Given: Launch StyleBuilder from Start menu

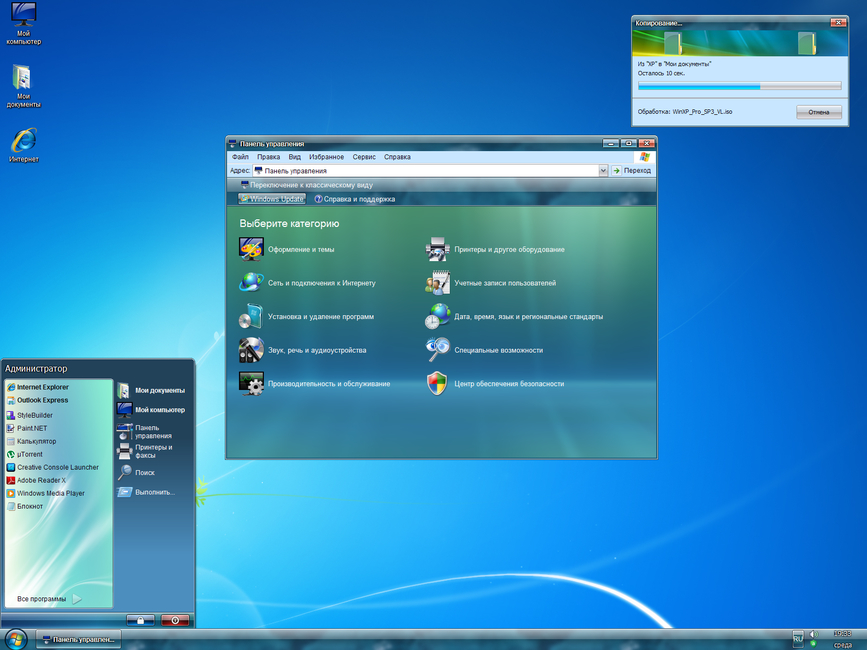Looking at the screenshot, I should (30, 415).
